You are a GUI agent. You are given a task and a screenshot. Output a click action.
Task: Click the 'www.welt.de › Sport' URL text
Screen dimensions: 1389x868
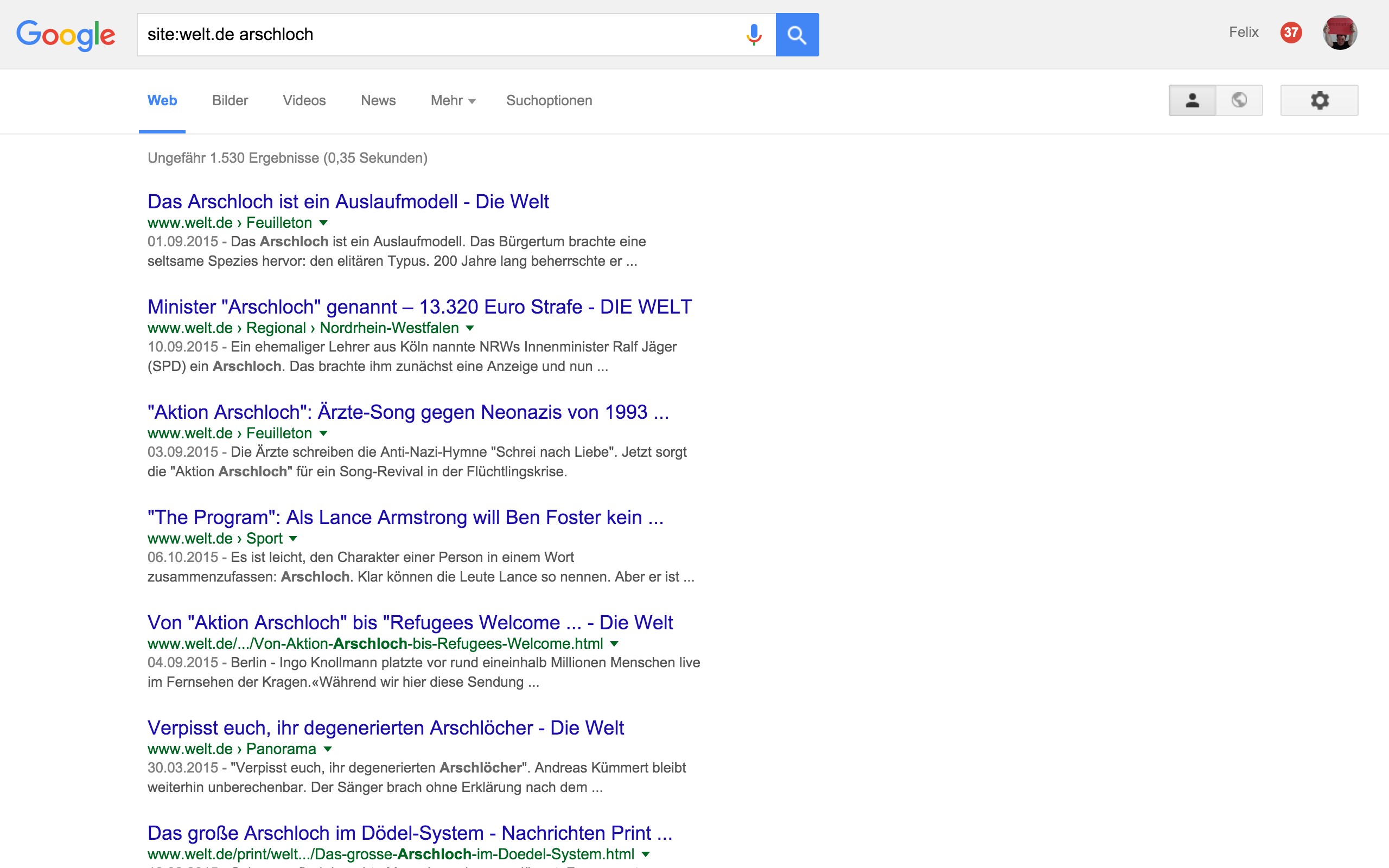[215, 539]
